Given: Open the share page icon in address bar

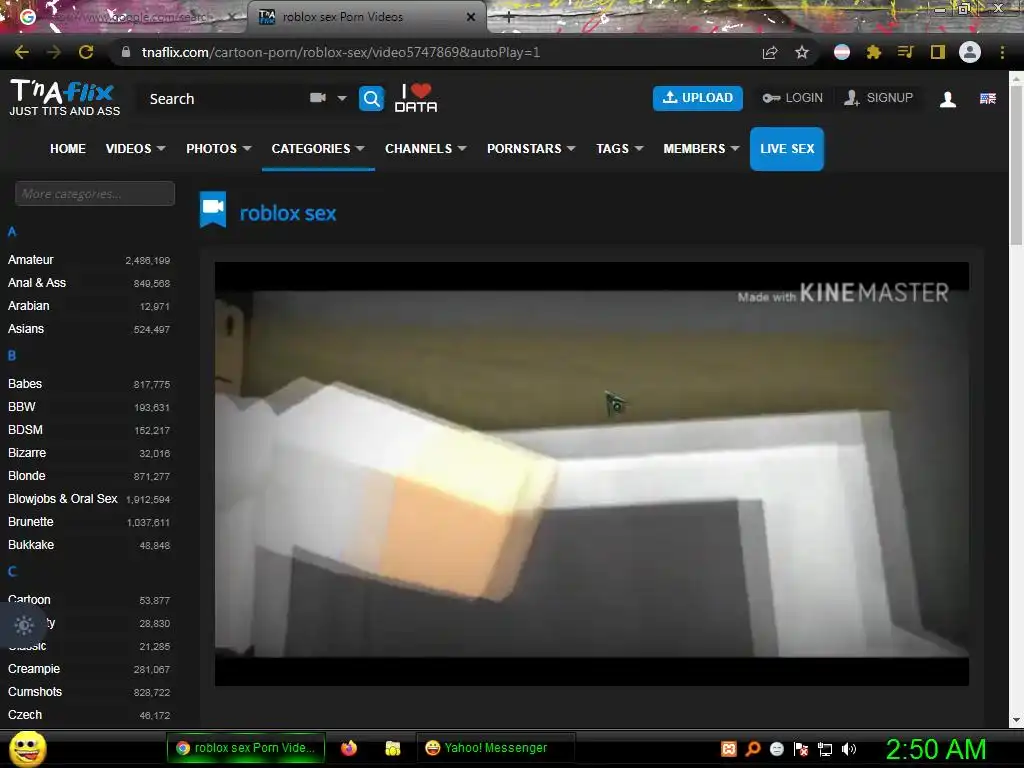Looking at the screenshot, I should [770, 52].
